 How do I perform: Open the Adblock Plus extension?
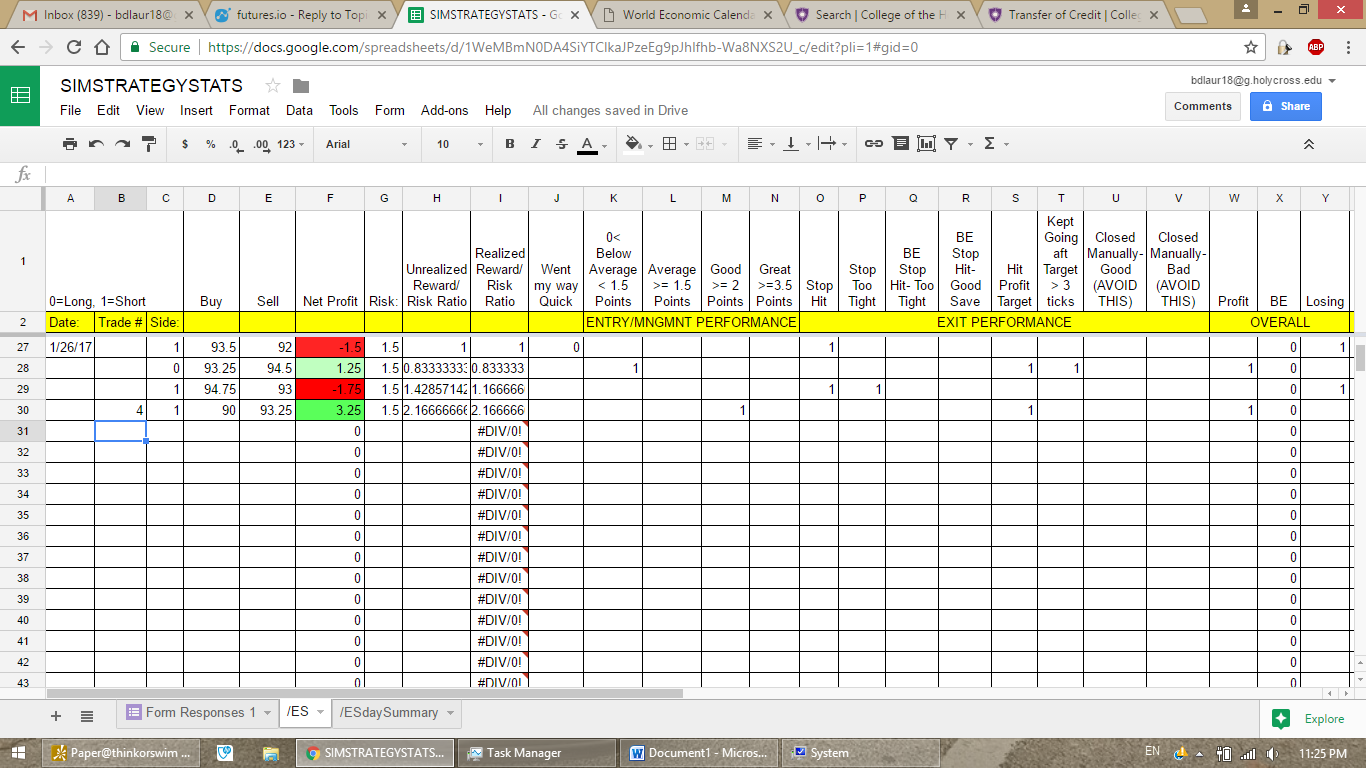1316,47
